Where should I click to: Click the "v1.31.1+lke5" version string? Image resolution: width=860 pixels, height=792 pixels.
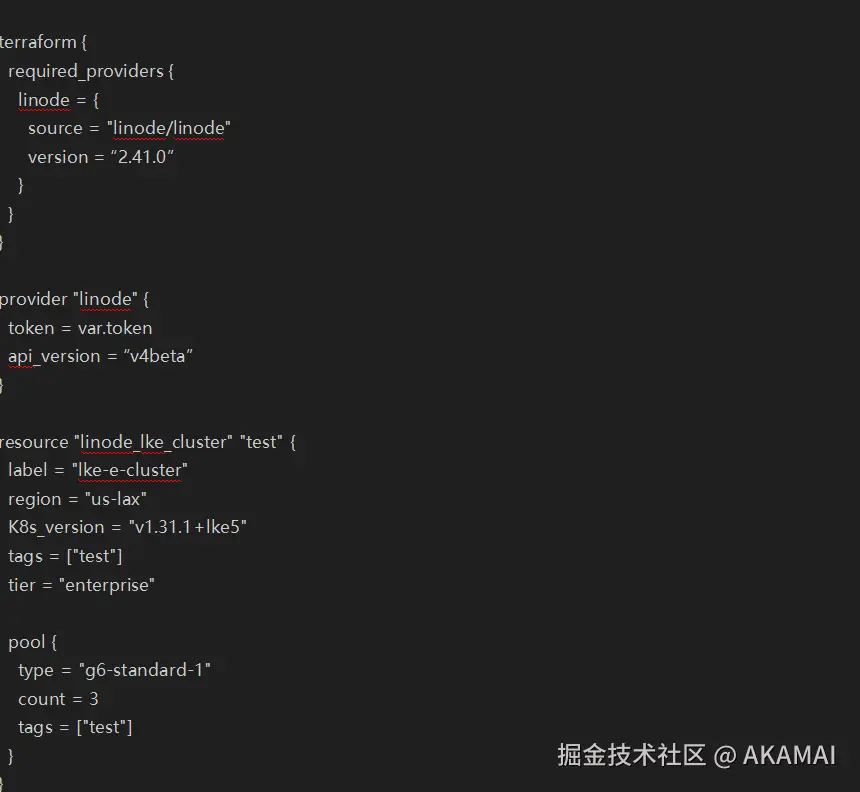(x=188, y=527)
